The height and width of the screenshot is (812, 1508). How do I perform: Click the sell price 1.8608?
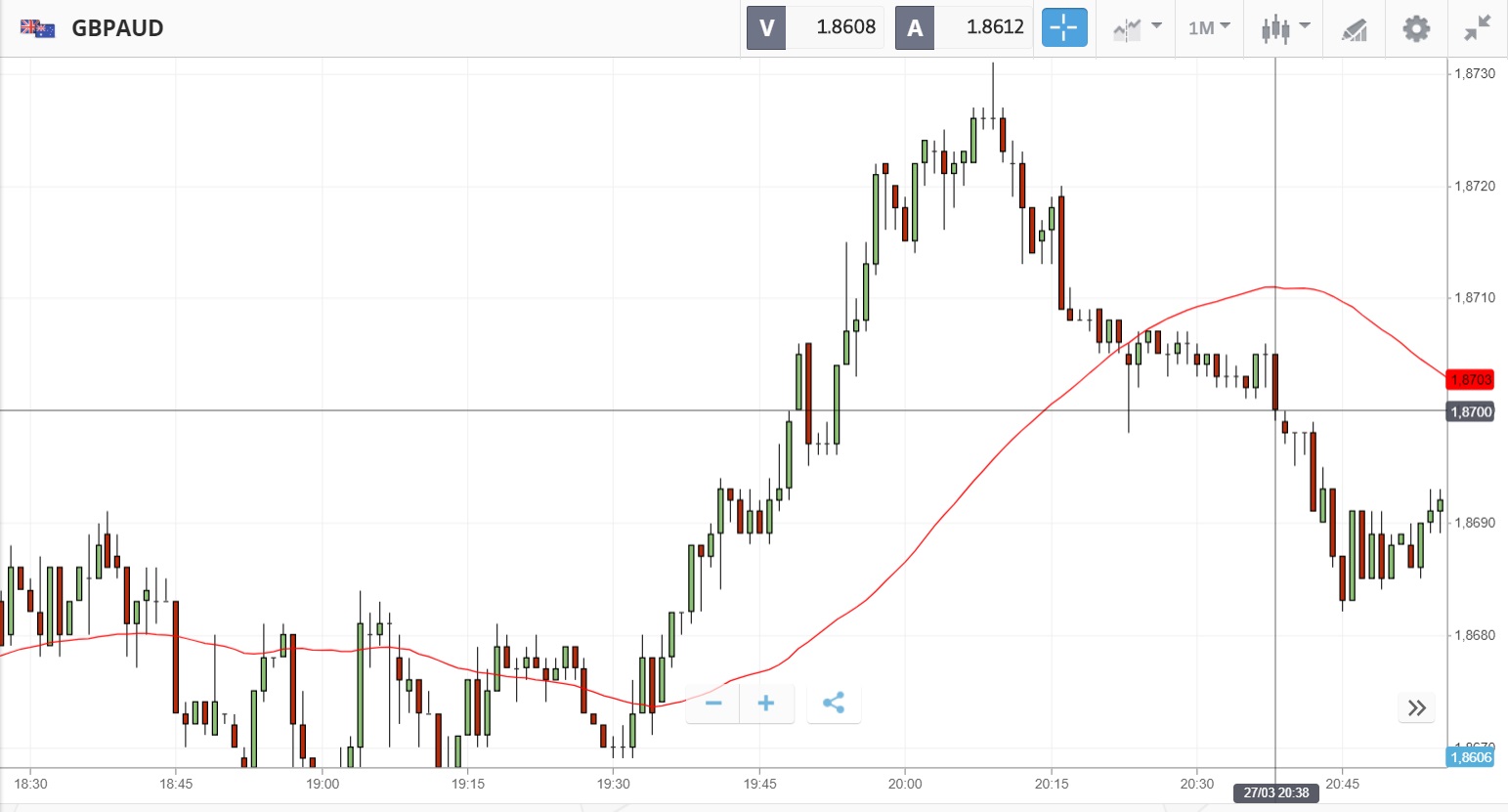coord(845,27)
